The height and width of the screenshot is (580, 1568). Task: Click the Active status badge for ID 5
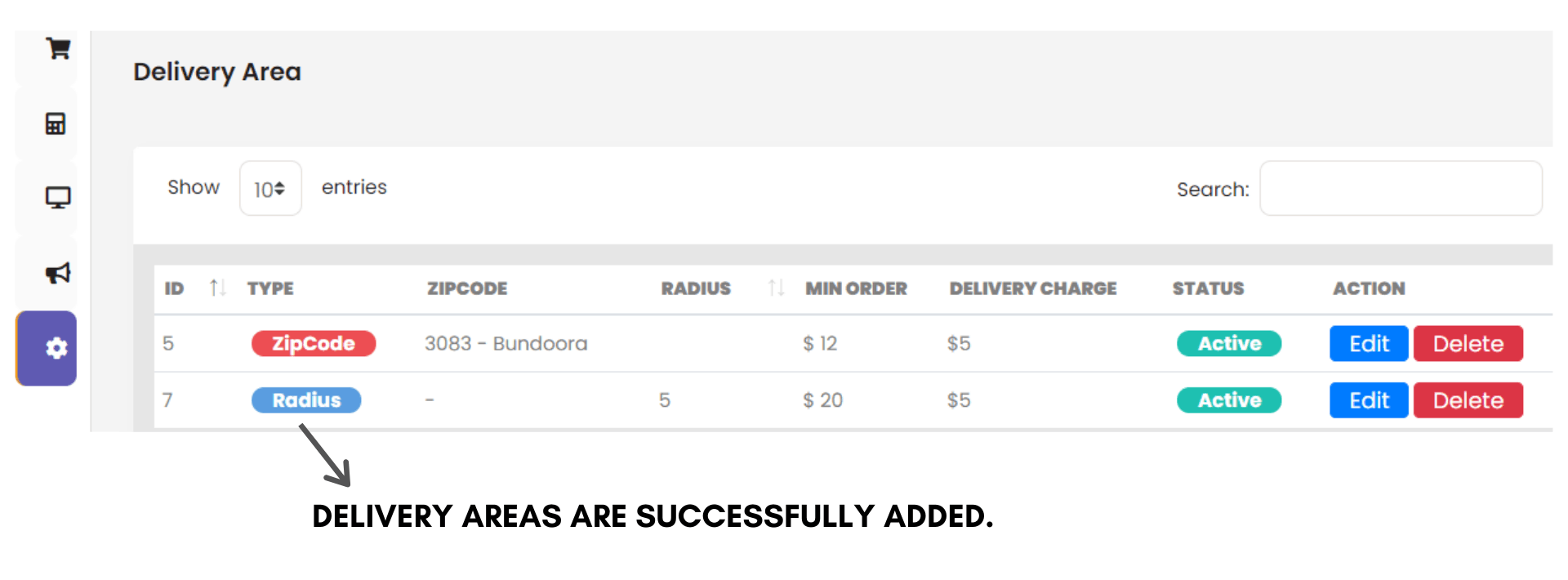pos(1228,344)
